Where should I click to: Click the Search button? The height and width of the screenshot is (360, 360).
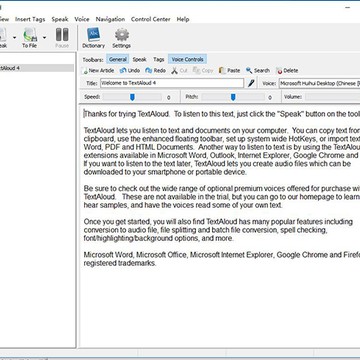tap(258, 71)
